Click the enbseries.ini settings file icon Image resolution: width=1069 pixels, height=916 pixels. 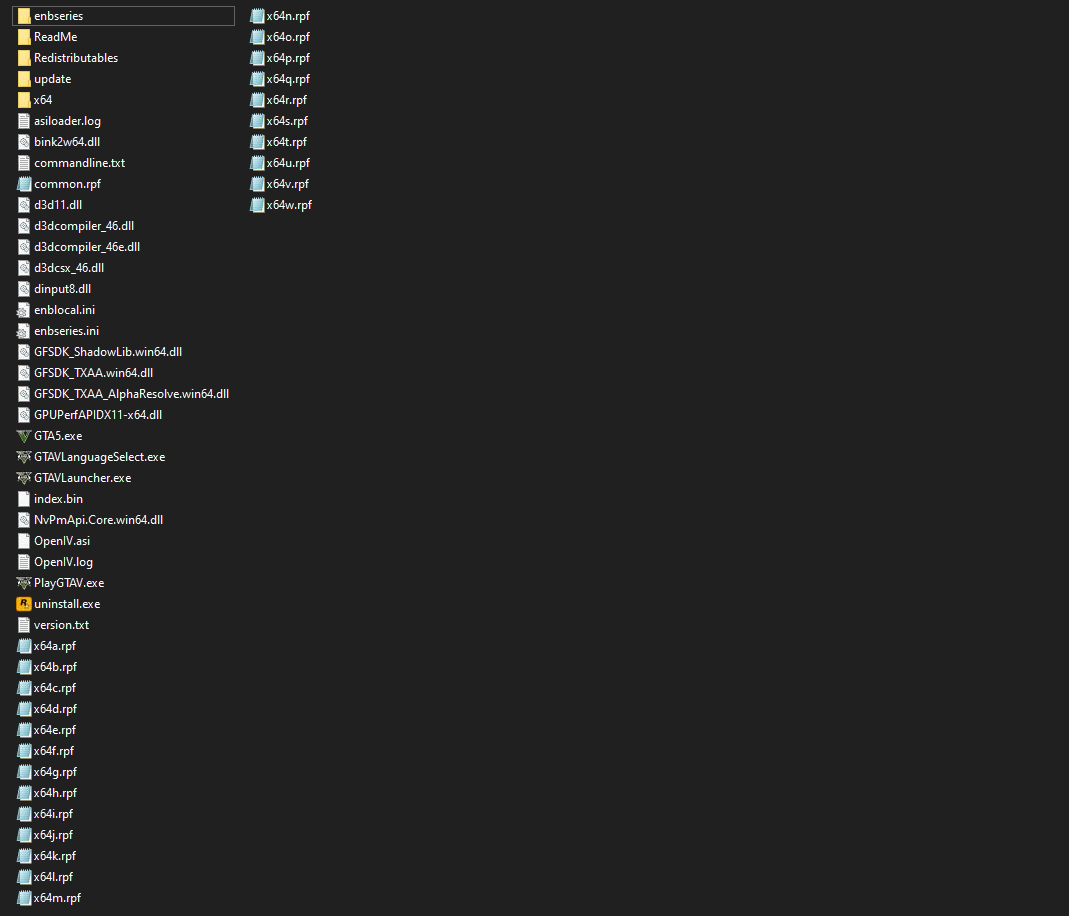24,331
